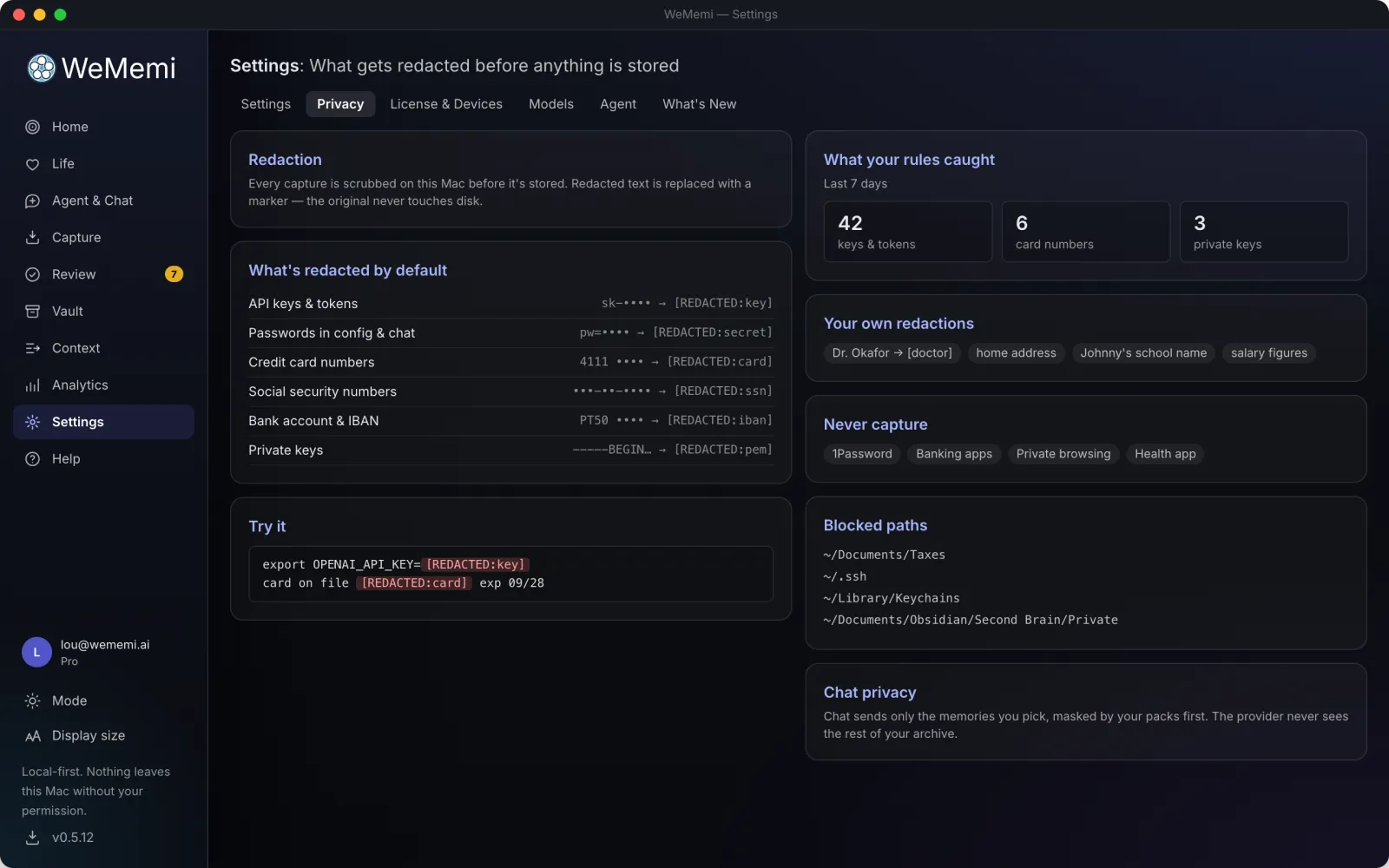Screen dimensions: 1389x868
Task: Click the 'Bank account & IBAN' row
Action: 510,421
